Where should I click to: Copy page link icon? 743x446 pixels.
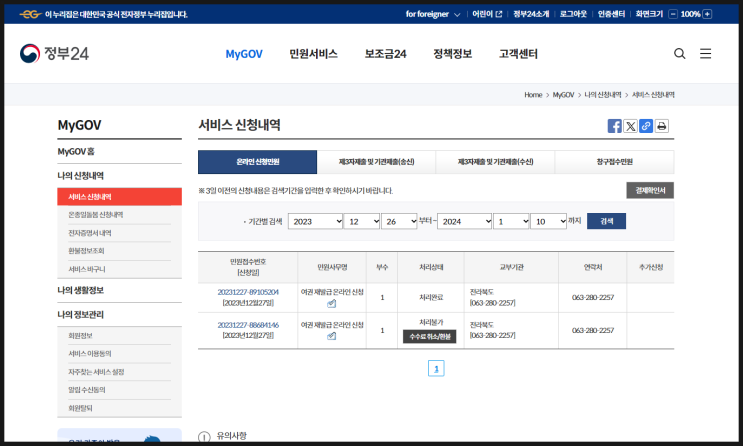tap(646, 126)
